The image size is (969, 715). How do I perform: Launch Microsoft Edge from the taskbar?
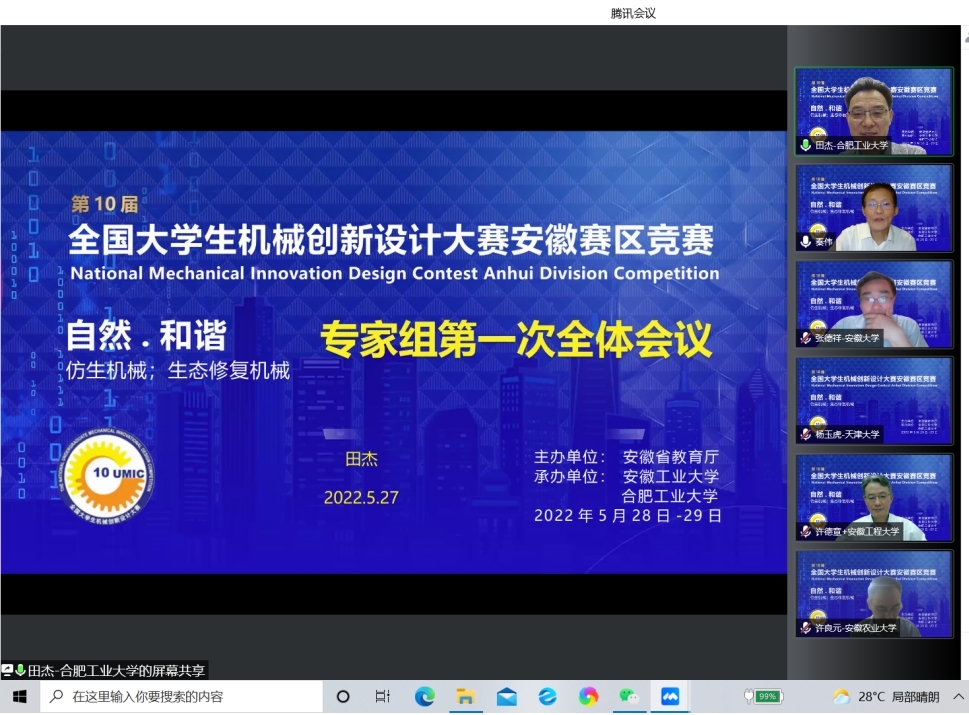(425, 696)
